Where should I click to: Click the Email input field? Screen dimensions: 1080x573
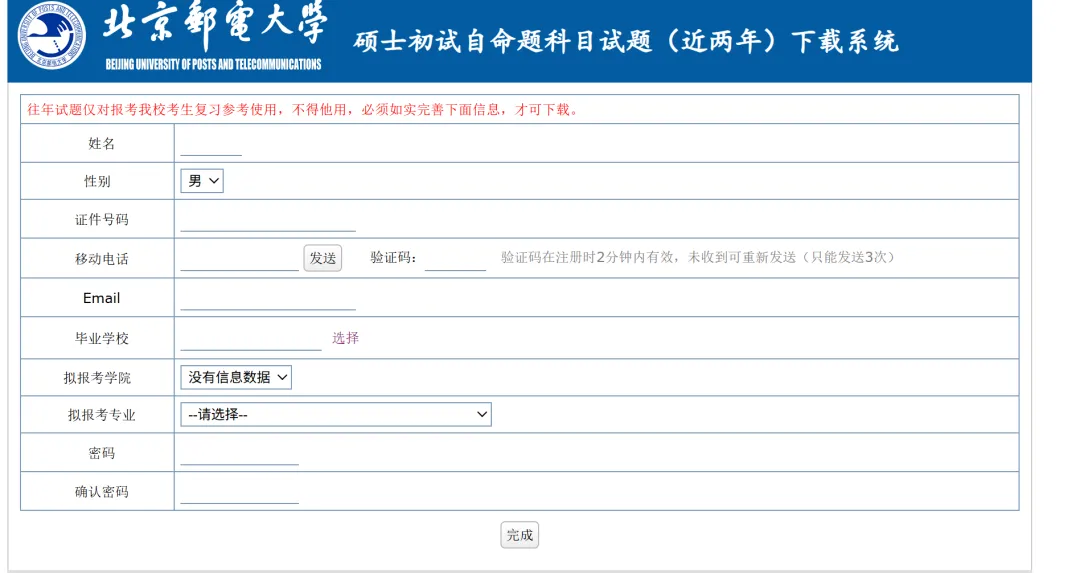(268, 298)
